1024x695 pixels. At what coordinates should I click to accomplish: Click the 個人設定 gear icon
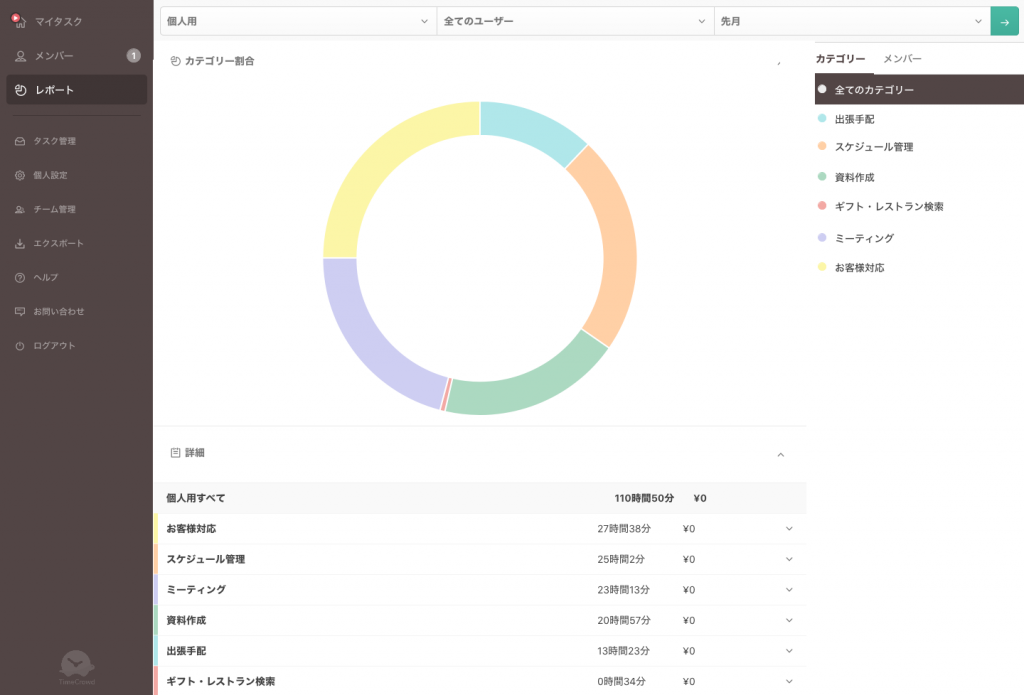point(20,175)
